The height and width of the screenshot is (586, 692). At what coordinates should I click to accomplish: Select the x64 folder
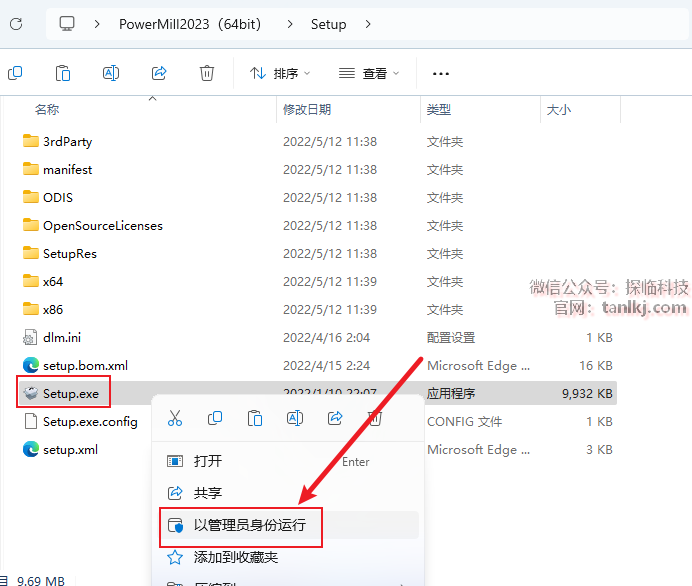(x=53, y=282)
